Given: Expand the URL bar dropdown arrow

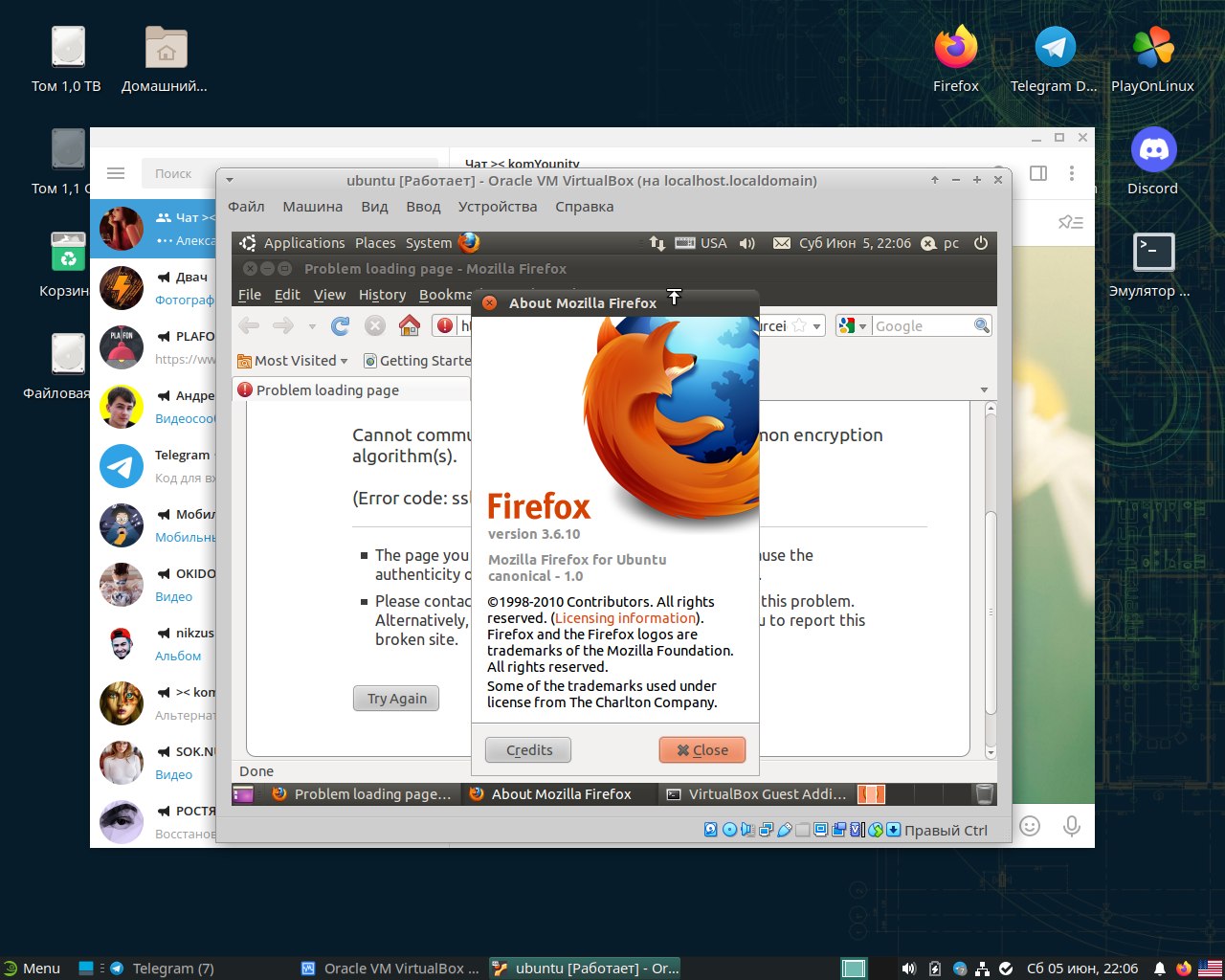Looking at the screenshot, I should tap(816, 326).
